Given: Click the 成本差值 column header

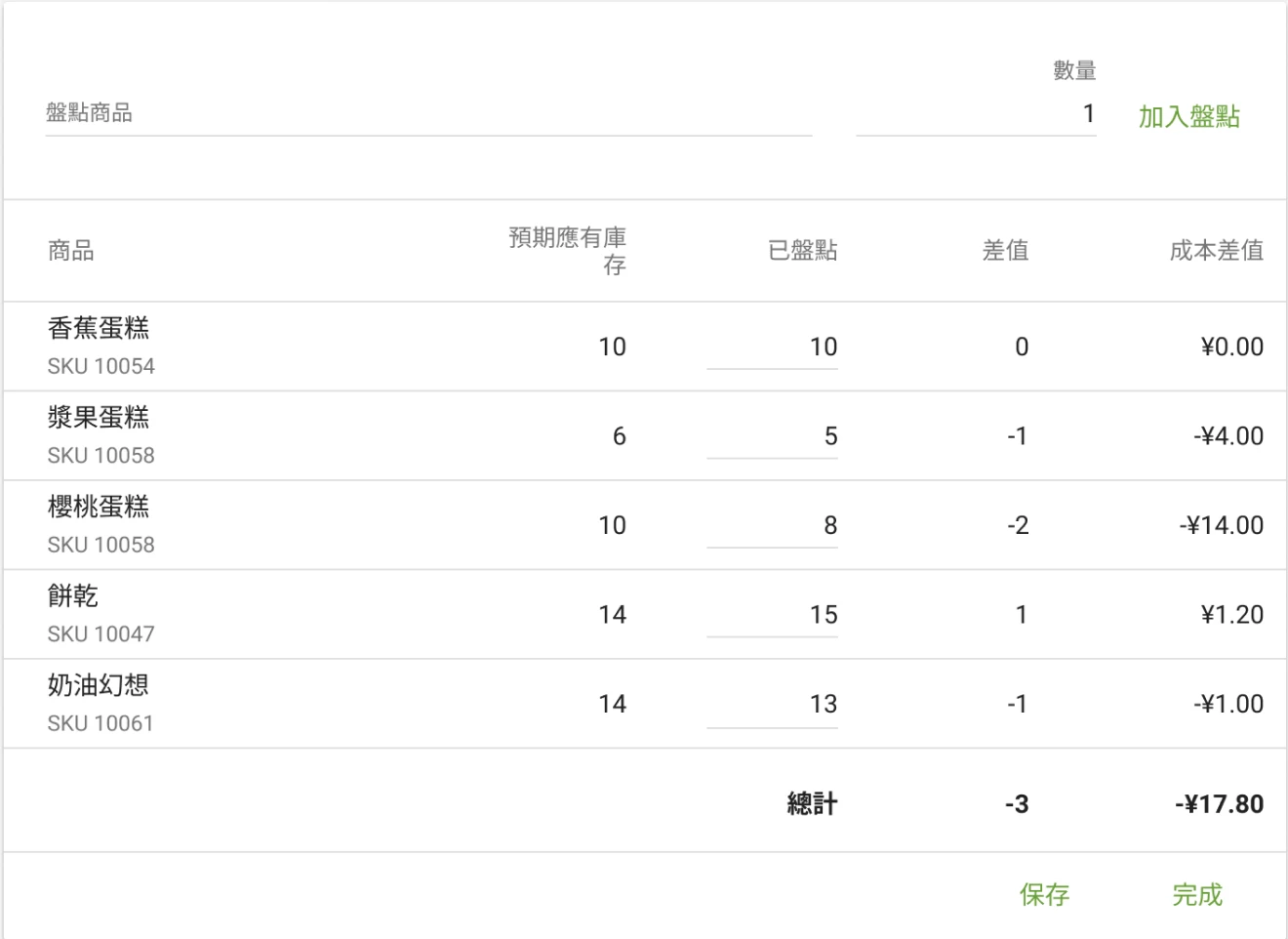Looking at the screenshot, I should click(x=1216, y=251).
